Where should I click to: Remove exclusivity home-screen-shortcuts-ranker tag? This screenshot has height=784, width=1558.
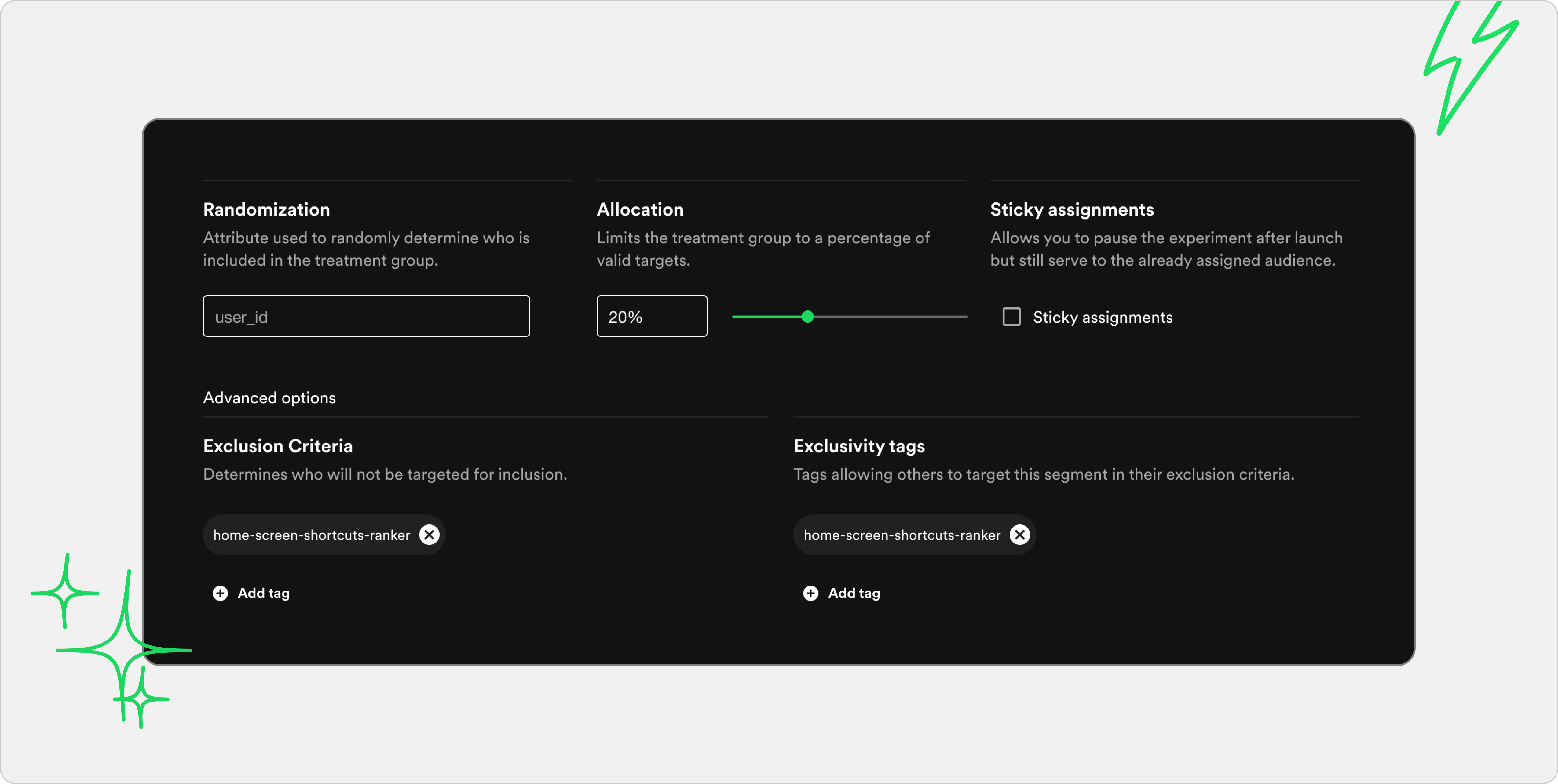1019,534
